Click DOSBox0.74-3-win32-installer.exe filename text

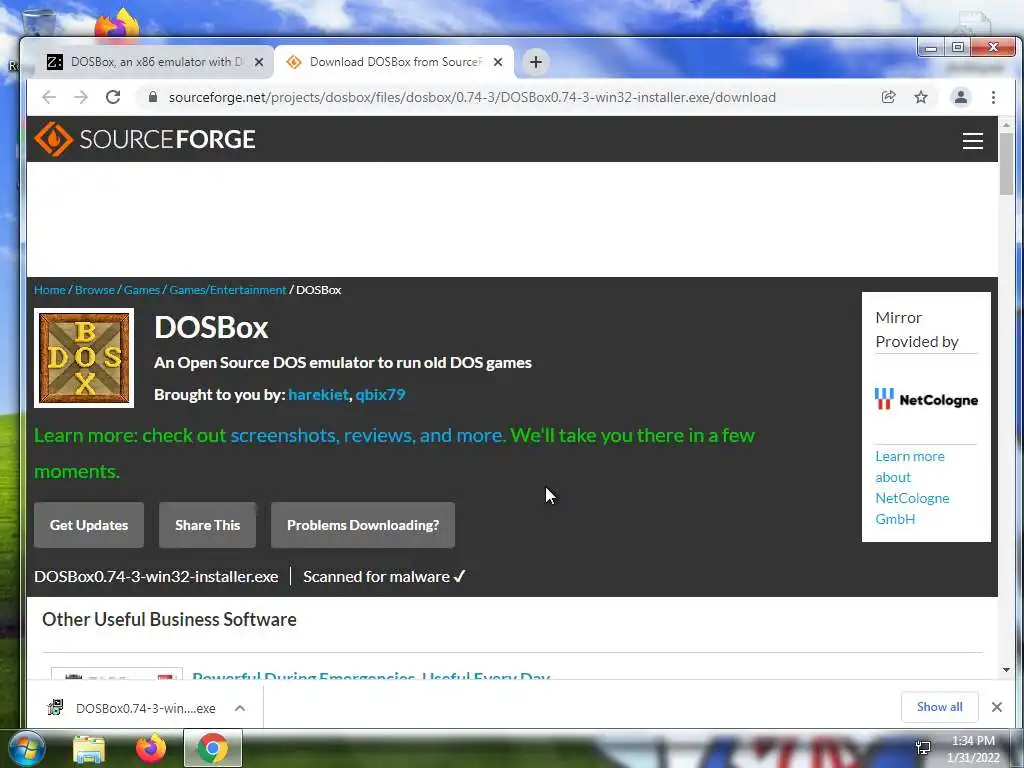156,577
